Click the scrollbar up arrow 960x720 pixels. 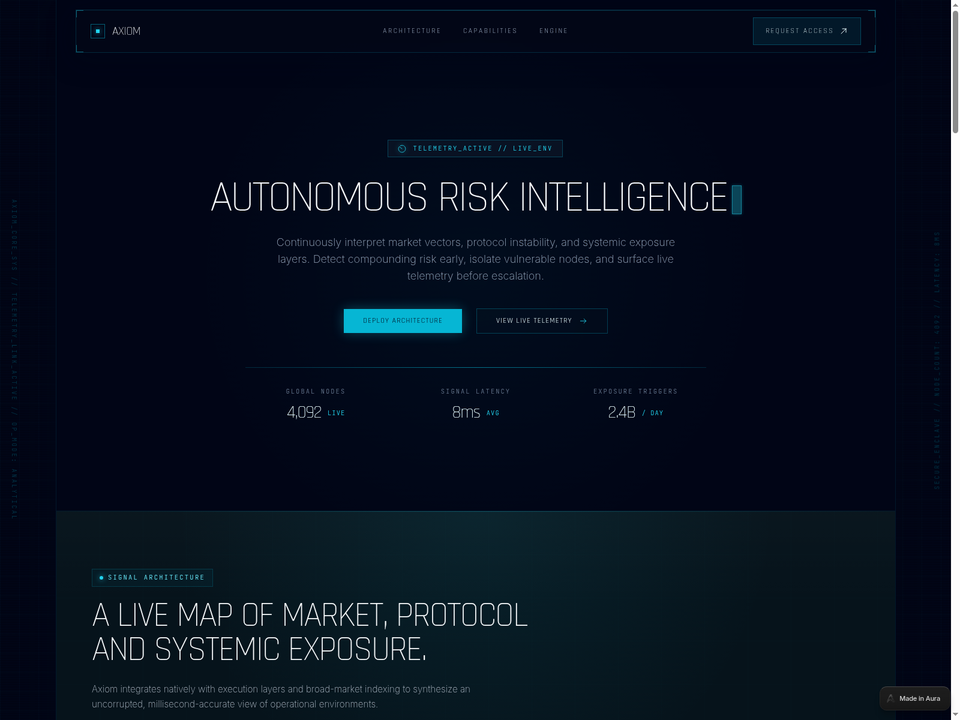pos(954,4)
